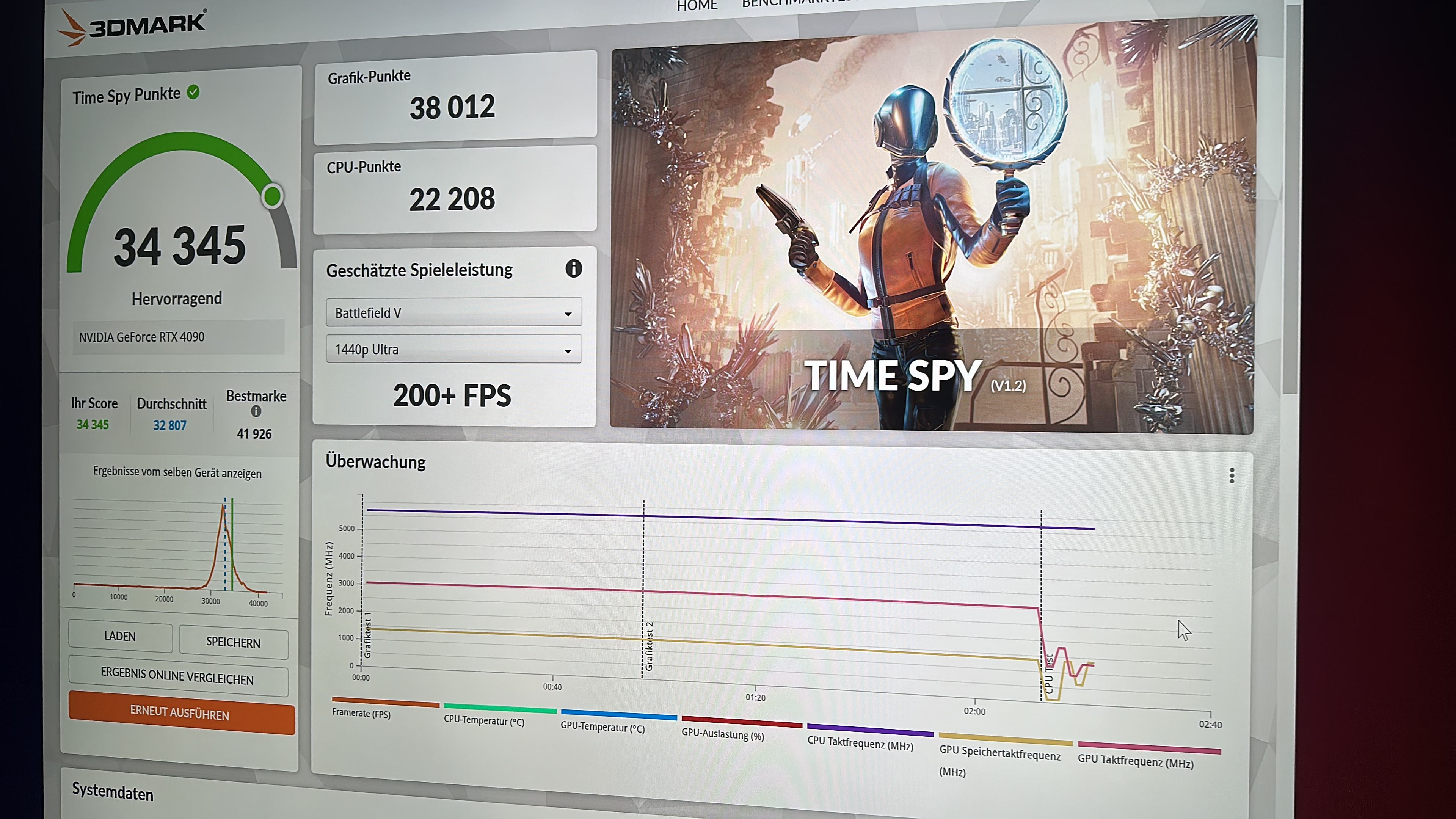Toggle GPU Taktfrequenz (MHz) legend series

click(1148, 756)
